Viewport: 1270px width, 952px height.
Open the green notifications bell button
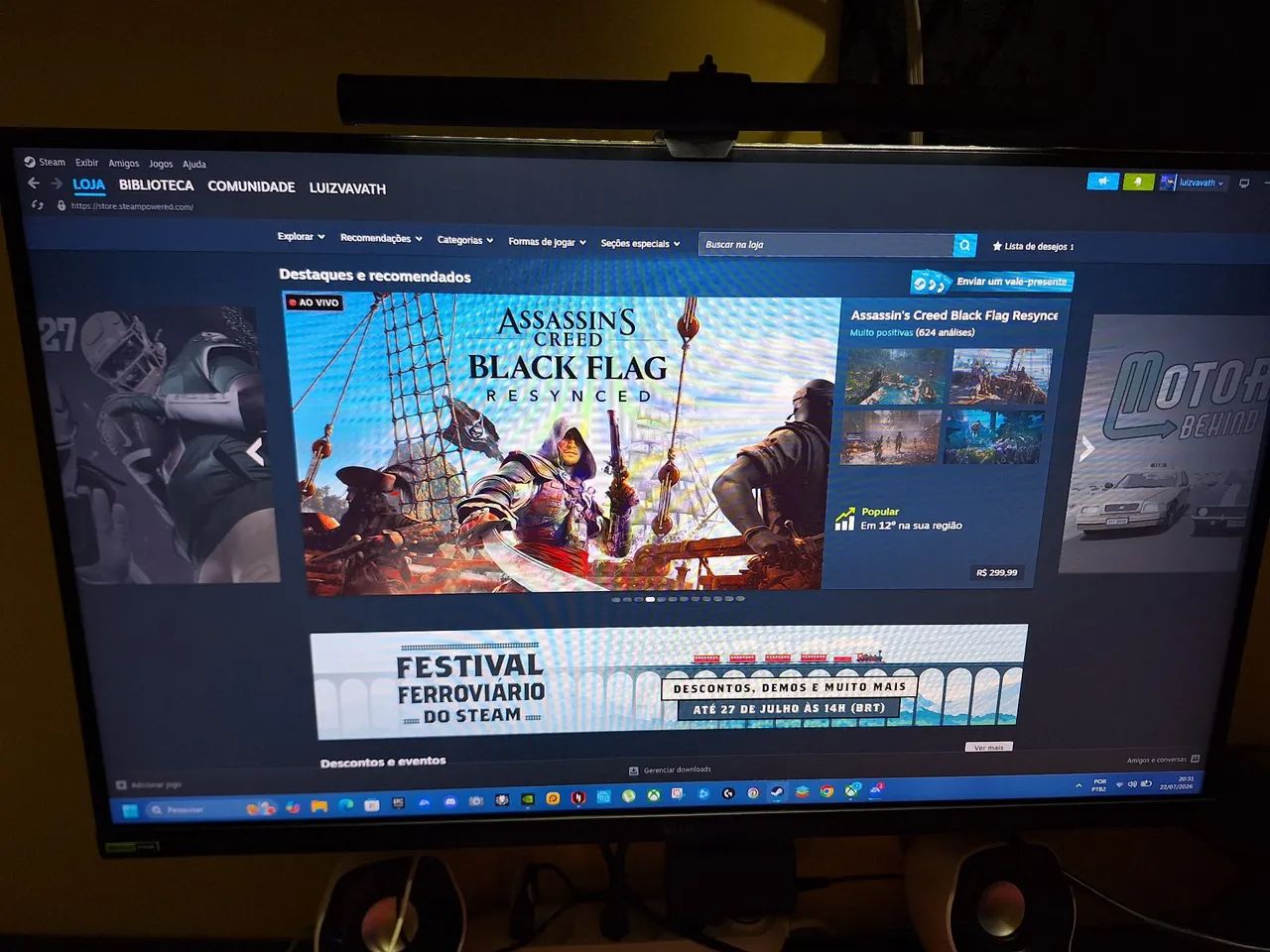tap(1139, 182)
